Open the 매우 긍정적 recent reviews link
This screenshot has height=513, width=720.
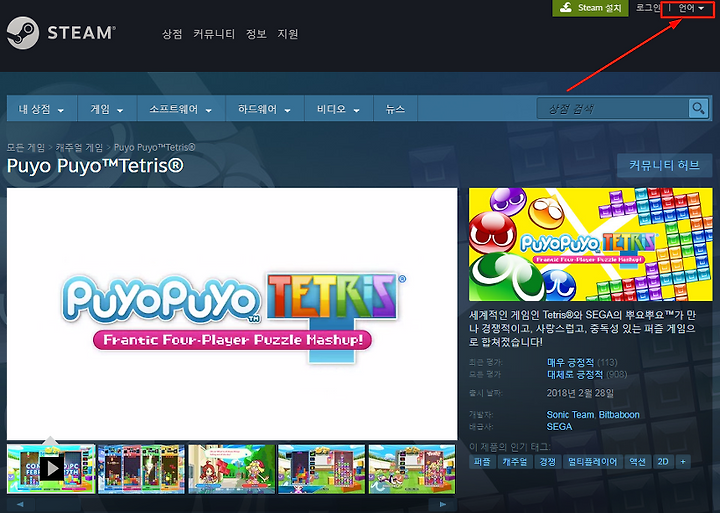(570, 362)
